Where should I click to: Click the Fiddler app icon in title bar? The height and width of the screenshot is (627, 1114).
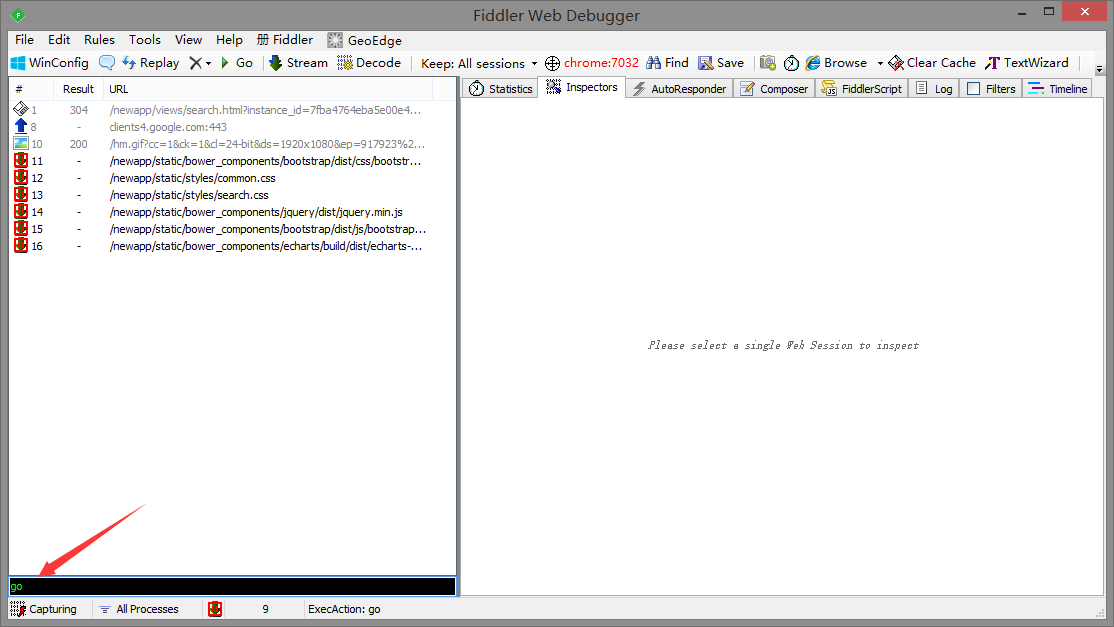[18, 15]
